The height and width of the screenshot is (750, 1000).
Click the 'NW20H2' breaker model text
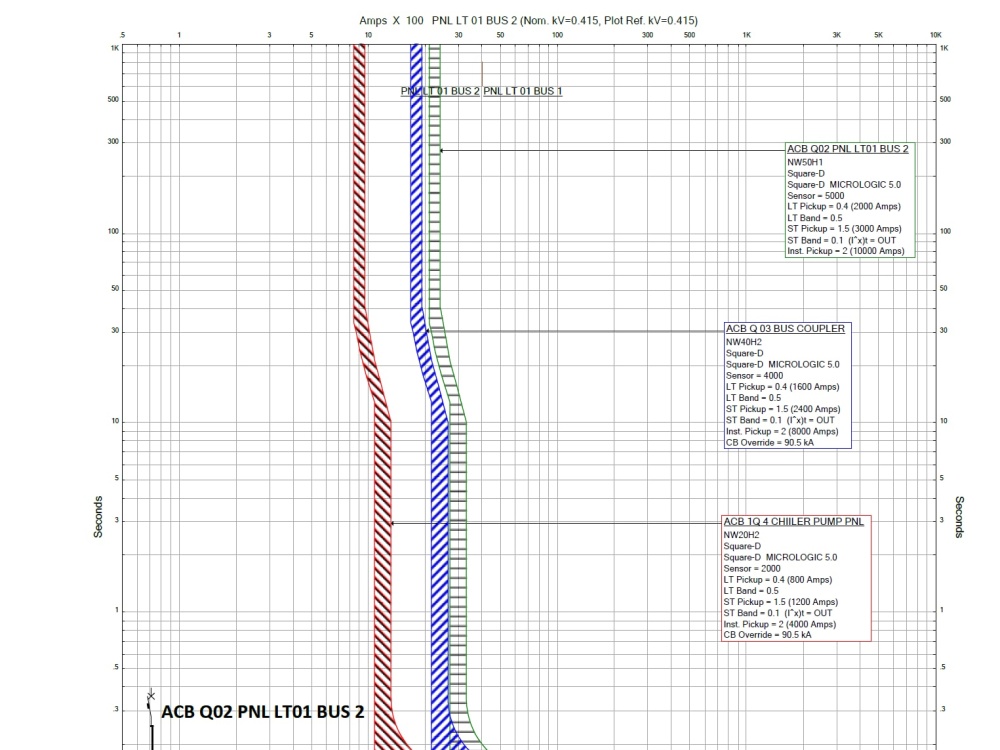click(x=741, y=535)
